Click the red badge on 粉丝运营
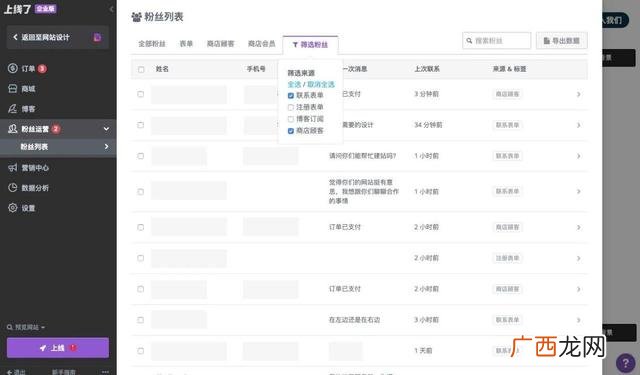 click(x=56, y=129)
